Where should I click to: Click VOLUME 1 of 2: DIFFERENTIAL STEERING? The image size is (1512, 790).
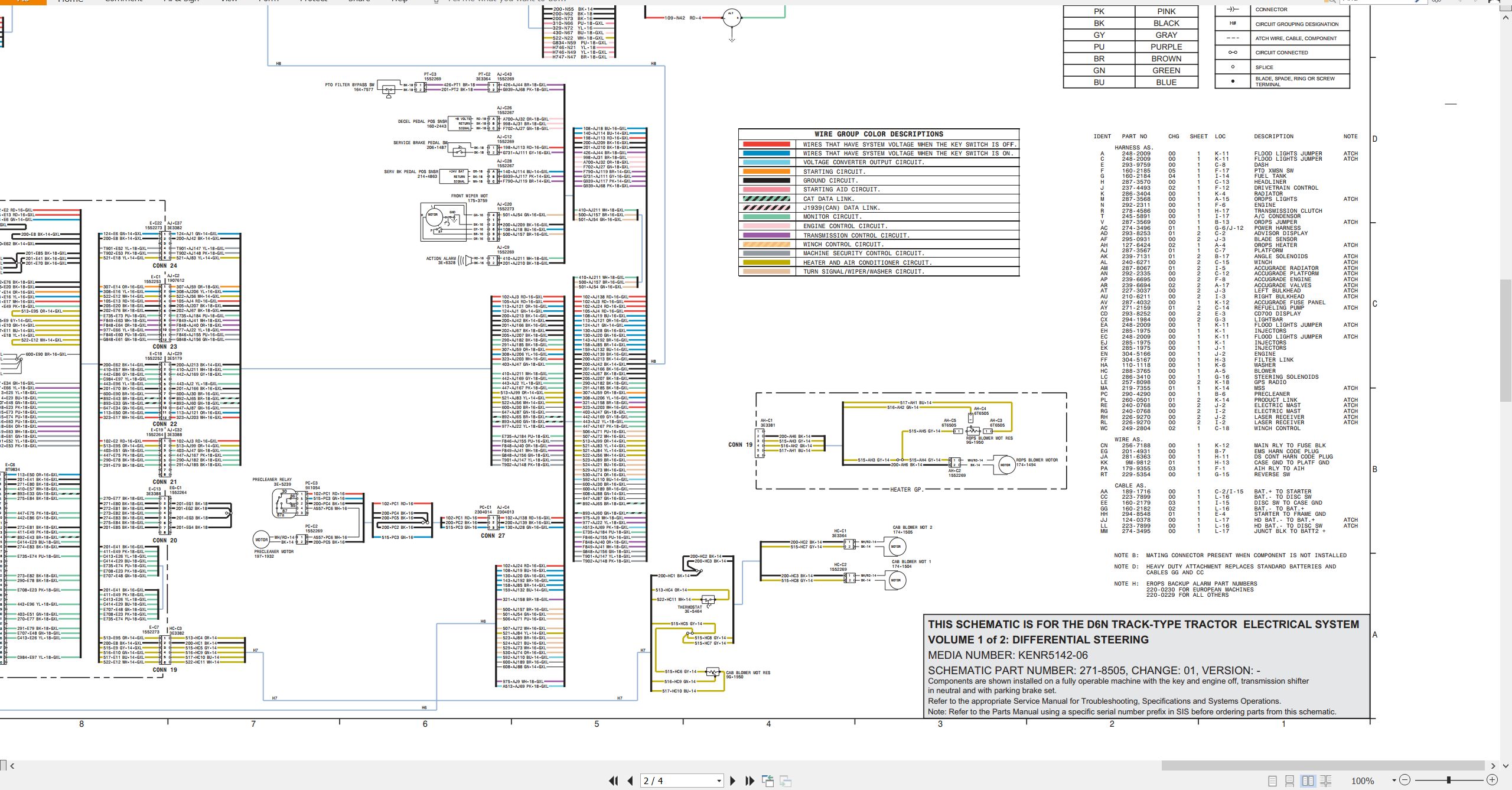pyautogui.click(x=1038, y=639)
